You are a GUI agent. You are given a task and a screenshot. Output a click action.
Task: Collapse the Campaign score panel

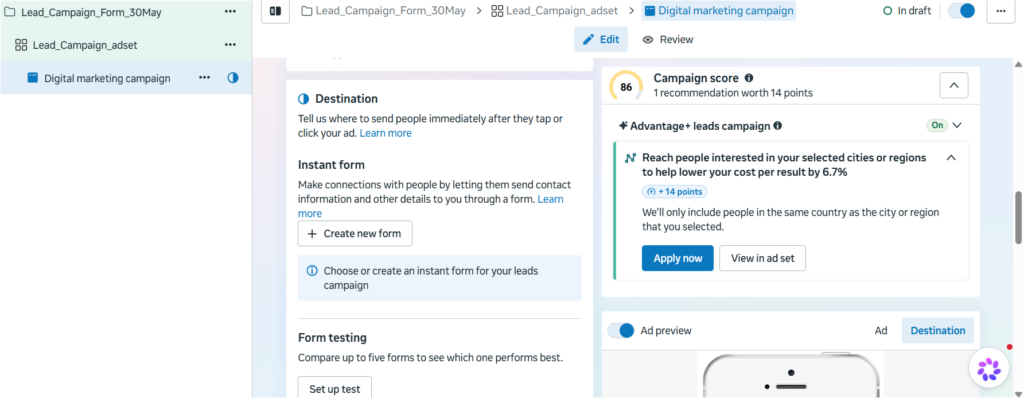click(953, 85)
